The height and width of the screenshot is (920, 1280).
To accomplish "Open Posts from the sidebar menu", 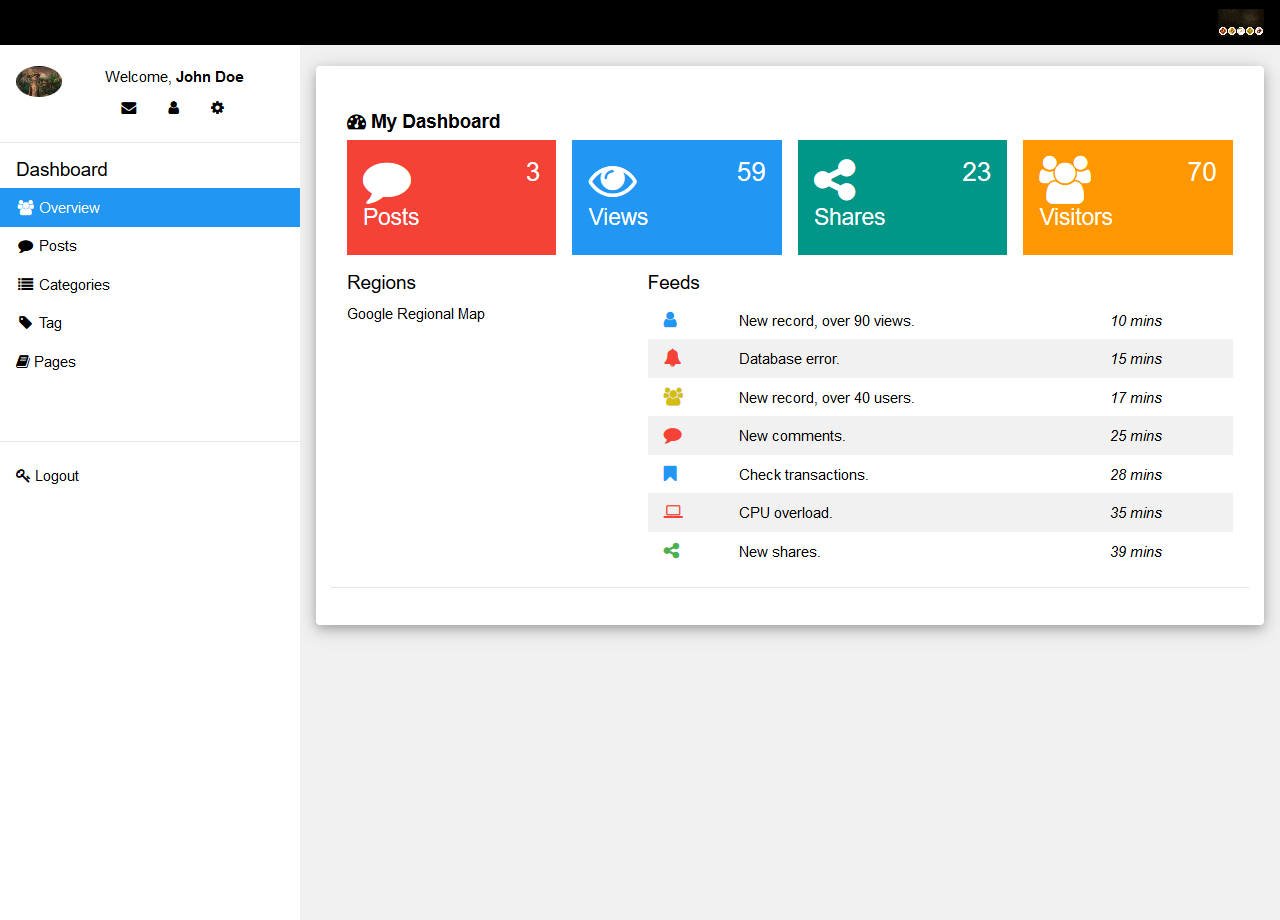I will click(x=57, y=246).
